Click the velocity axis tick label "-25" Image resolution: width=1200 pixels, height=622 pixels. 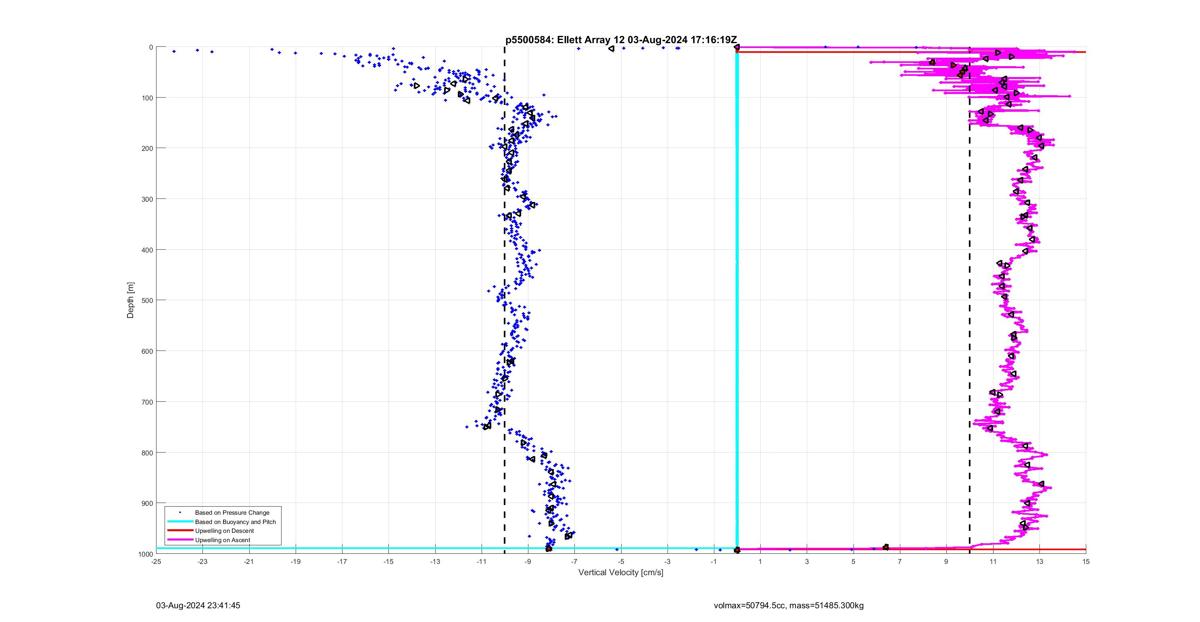[156, 562]
